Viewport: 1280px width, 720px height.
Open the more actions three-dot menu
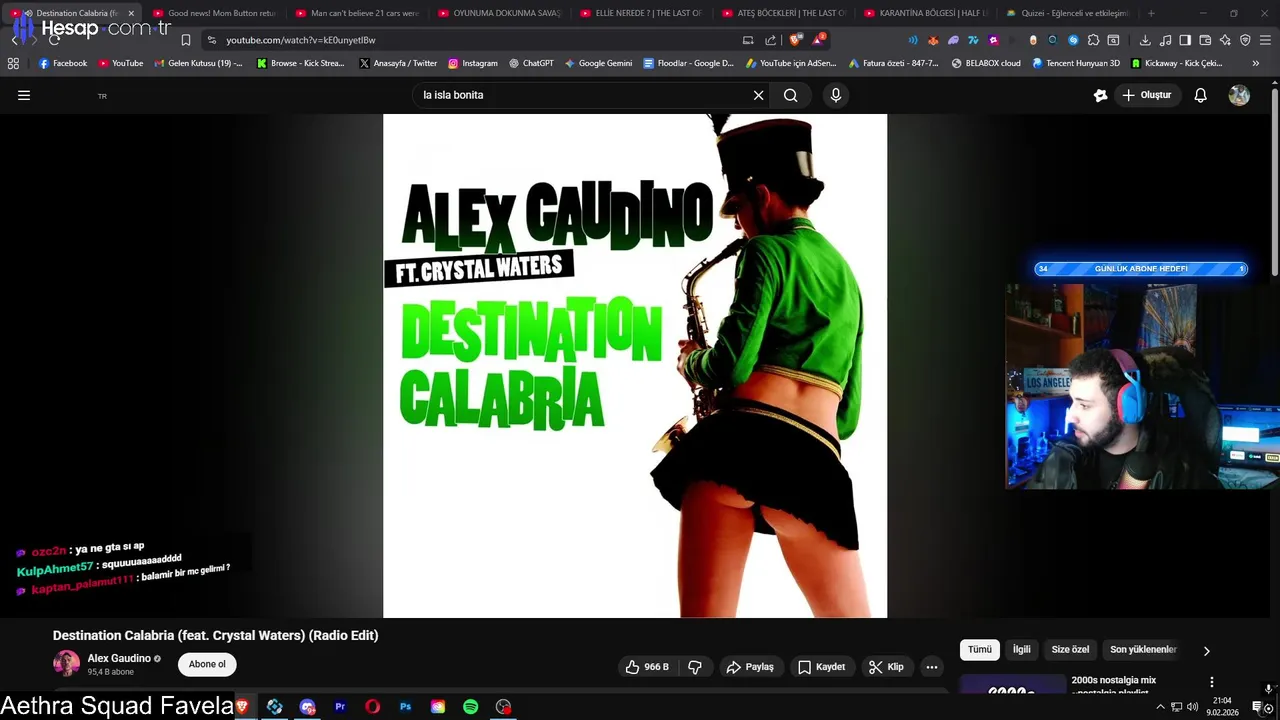coord(932,667)
